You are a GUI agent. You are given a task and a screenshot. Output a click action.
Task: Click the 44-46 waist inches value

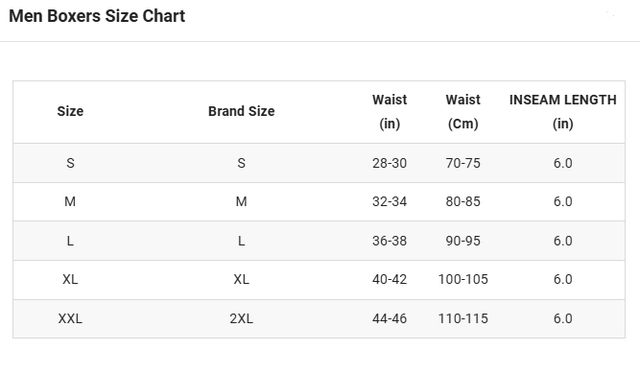click(x=389, y=319)
